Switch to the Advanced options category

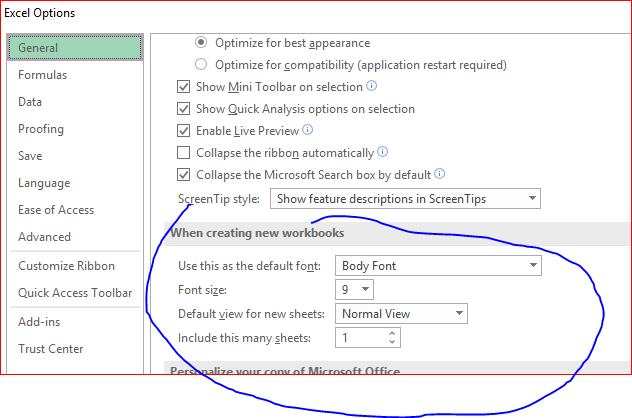(x=44, y=237)
